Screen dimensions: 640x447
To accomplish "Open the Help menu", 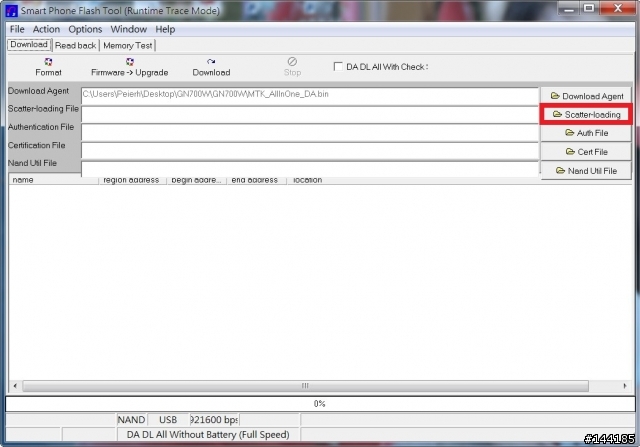I will tap(165, 29).
